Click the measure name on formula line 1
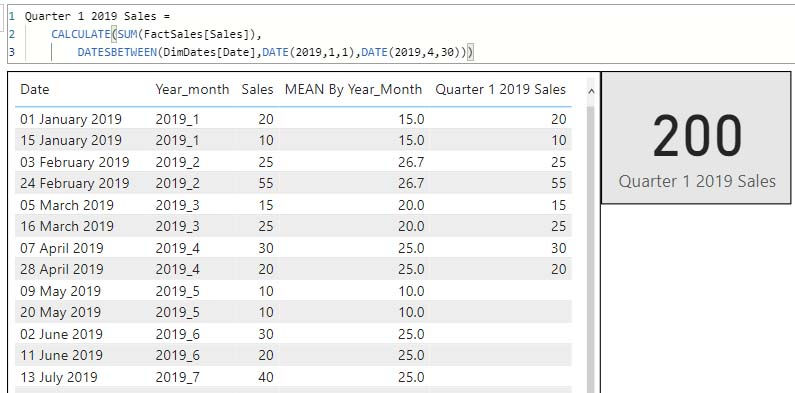The width and height of the screenshot is (795, 393). click(90, 16)
